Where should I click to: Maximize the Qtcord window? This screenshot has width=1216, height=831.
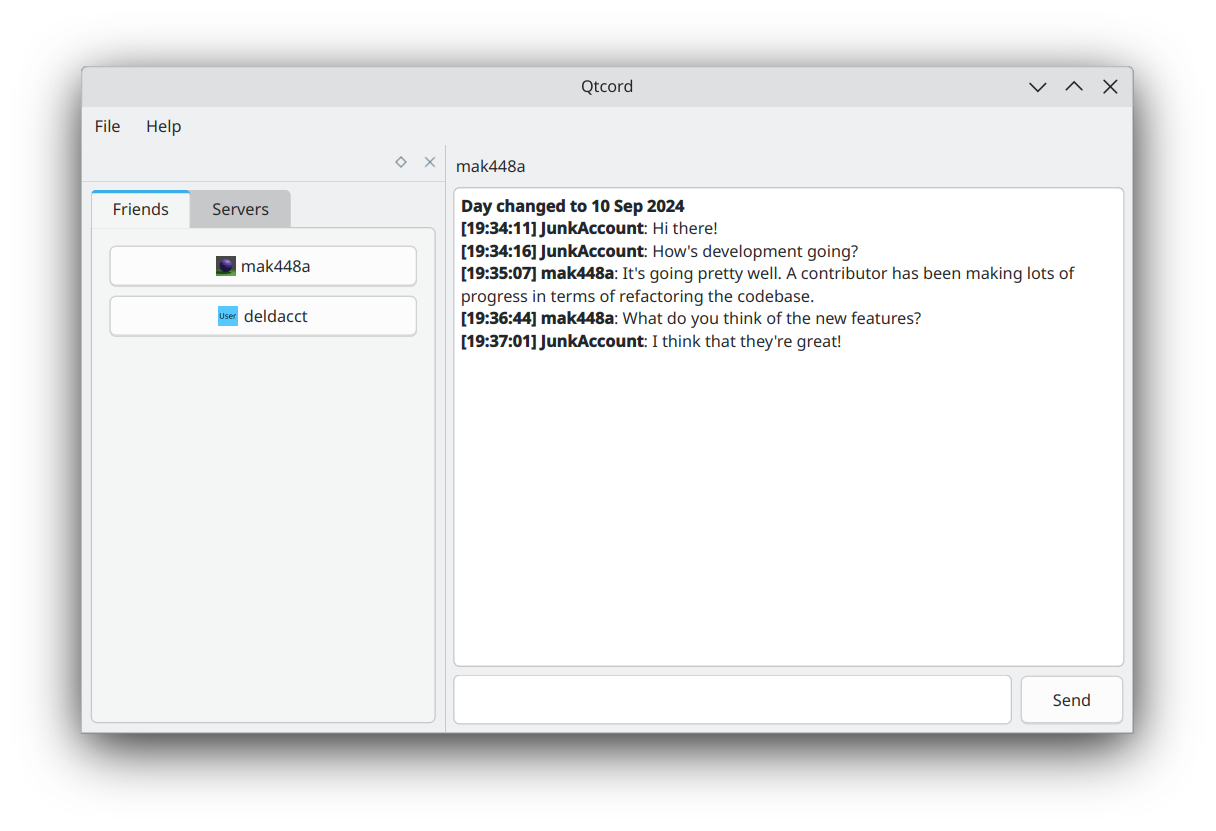coord(1074,87)
